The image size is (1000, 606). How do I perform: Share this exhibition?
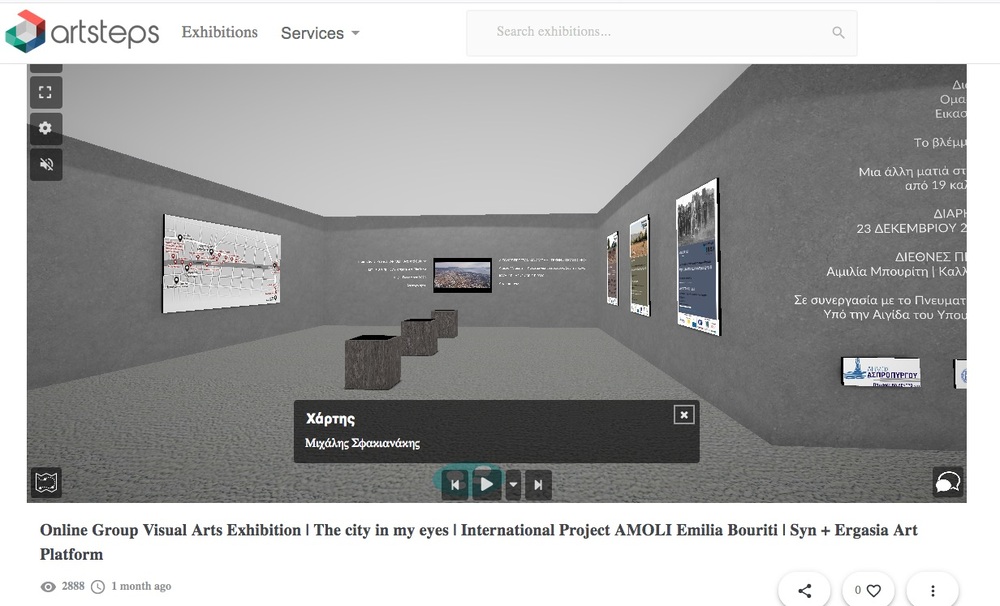[x=805, y=591]
